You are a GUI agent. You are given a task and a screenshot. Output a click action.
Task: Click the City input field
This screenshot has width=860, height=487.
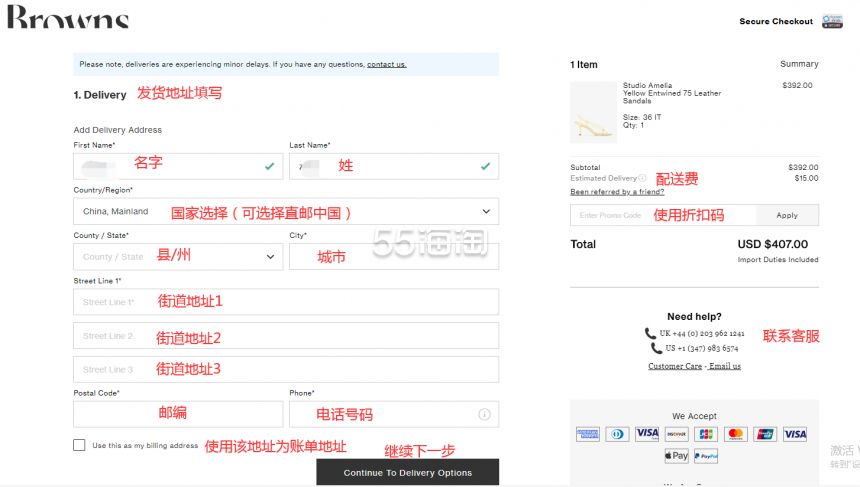(394, 257)
